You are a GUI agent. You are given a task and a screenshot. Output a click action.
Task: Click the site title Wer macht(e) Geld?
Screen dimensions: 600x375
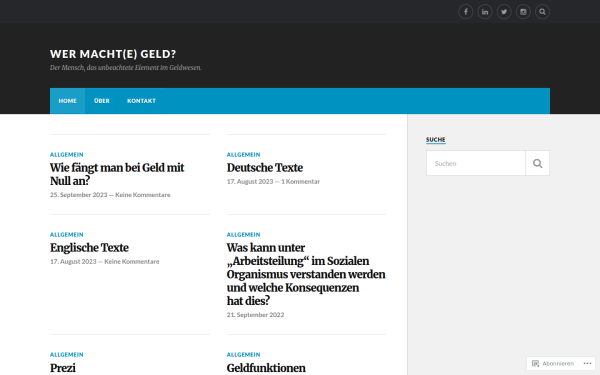tap(113, 54)
